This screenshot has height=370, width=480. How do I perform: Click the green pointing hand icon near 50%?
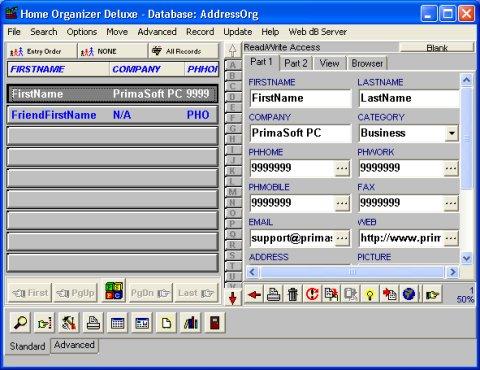[432, 294]
